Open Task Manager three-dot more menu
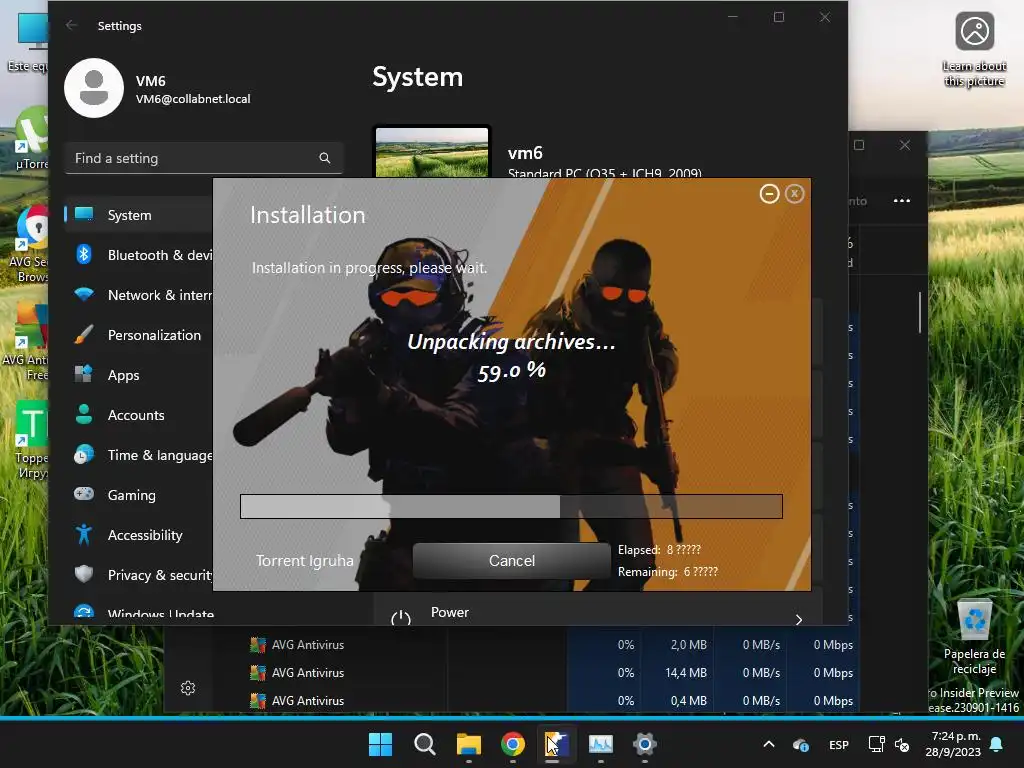The image size is (1024, 768). pyautogui.click(x=902, y=200)
